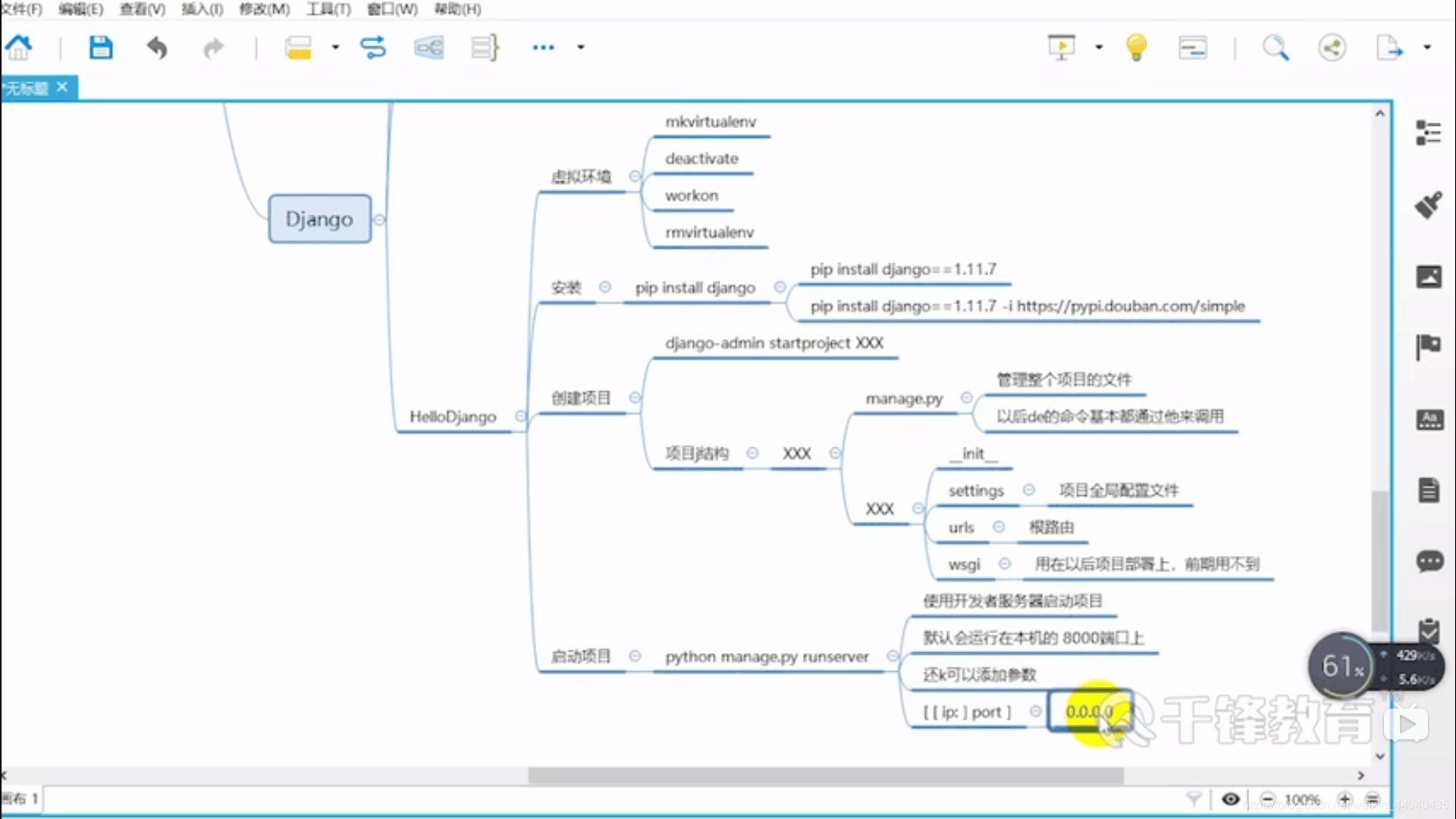Screen dimensions: 1456x819
Task: Open the 工具(T) menu
Action: (x=328, y=9)
